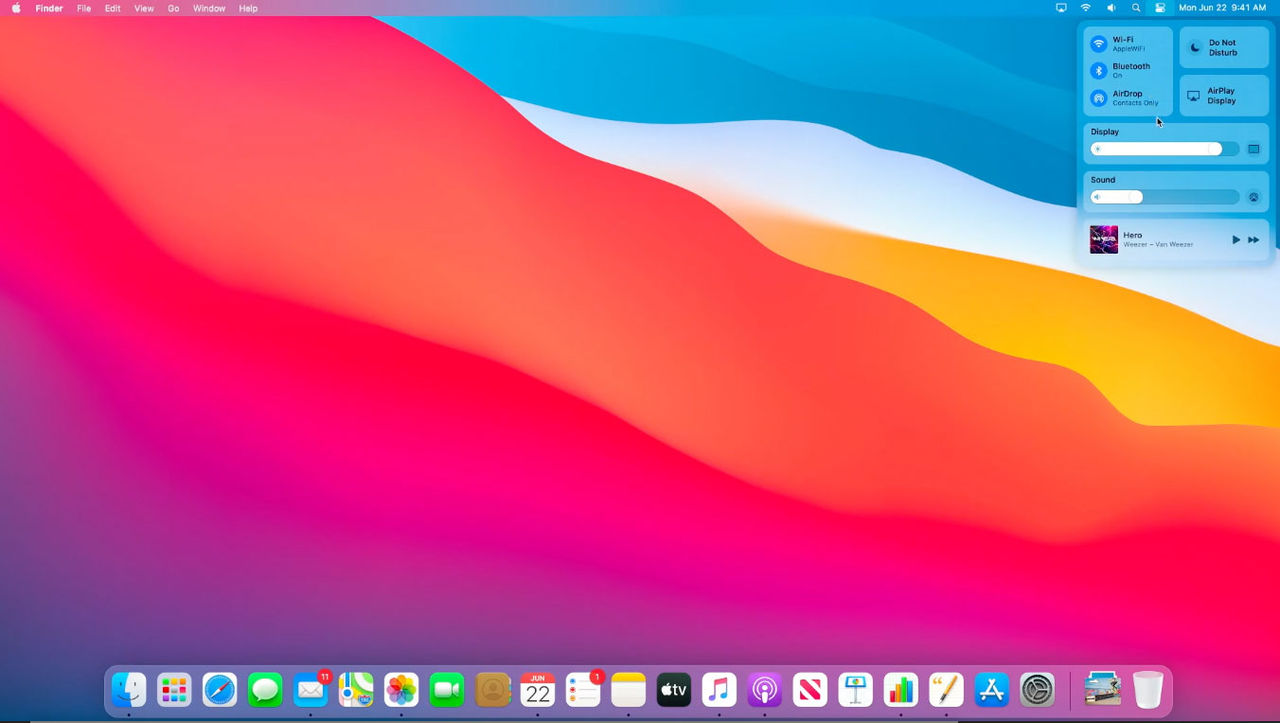Adjust the Display brightness slider
The image size is (1280, 723).
(x=1165, y=149)
